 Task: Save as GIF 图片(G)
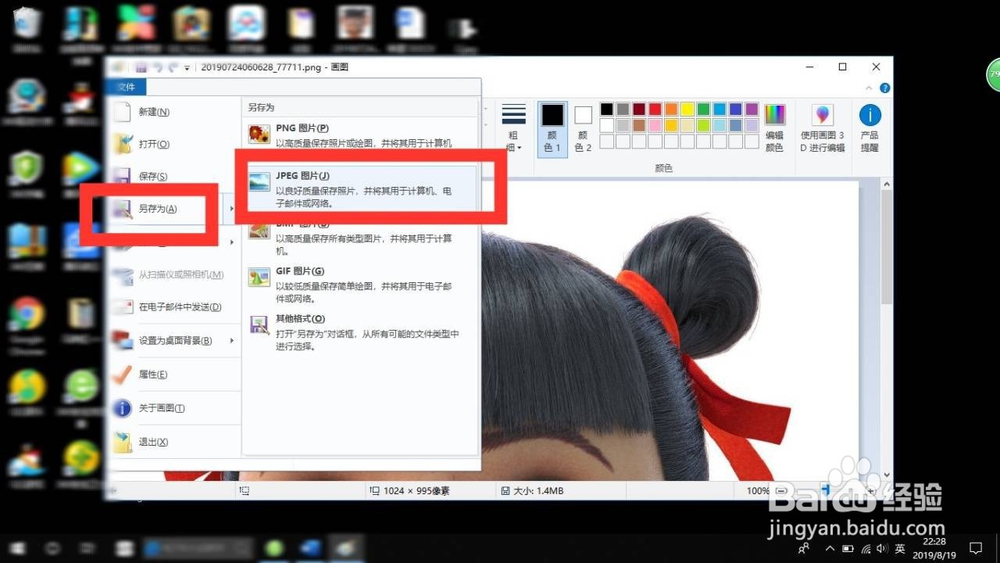click(361, 284)
